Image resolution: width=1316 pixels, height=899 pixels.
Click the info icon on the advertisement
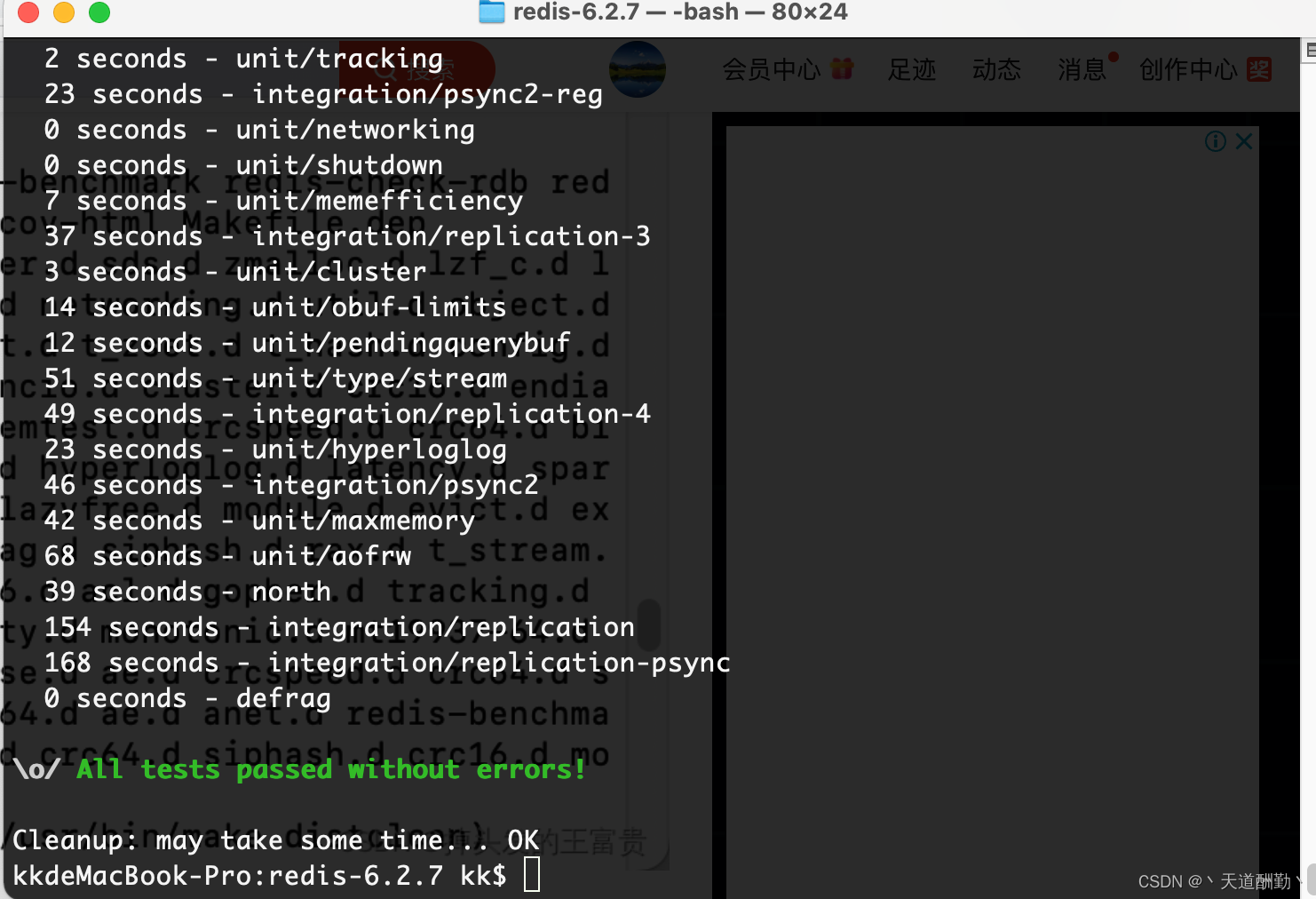(x=1215, y=140)
